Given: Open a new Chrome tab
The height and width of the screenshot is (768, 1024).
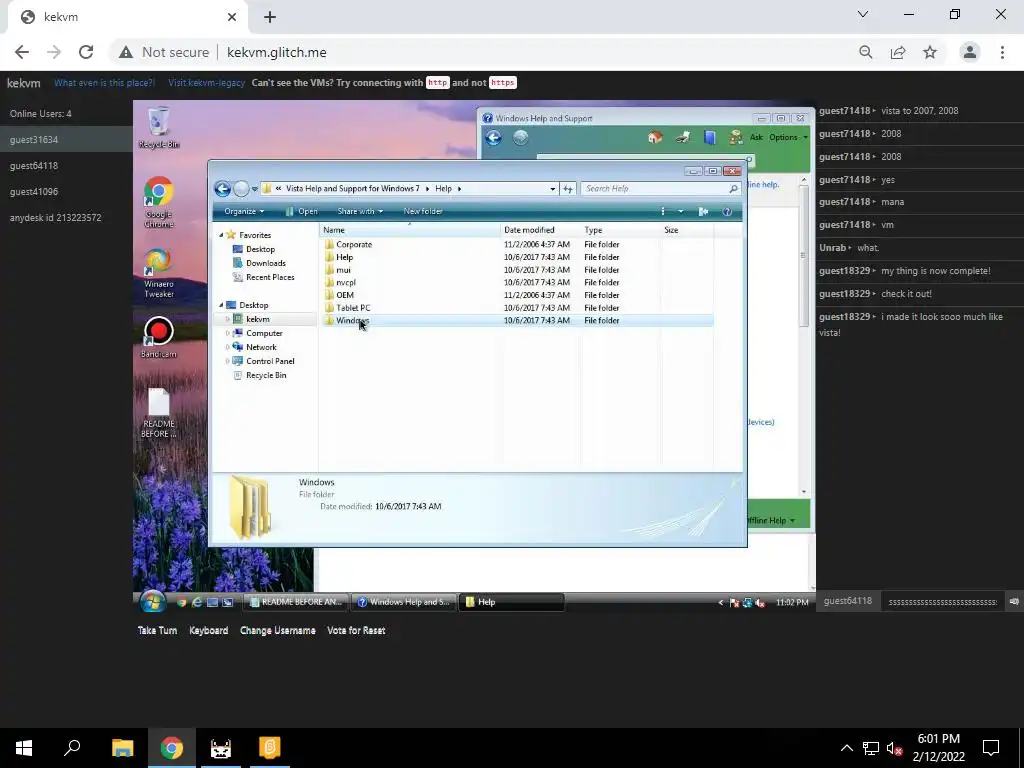Looking at the screenshot, I should click(x=270, y=17).
